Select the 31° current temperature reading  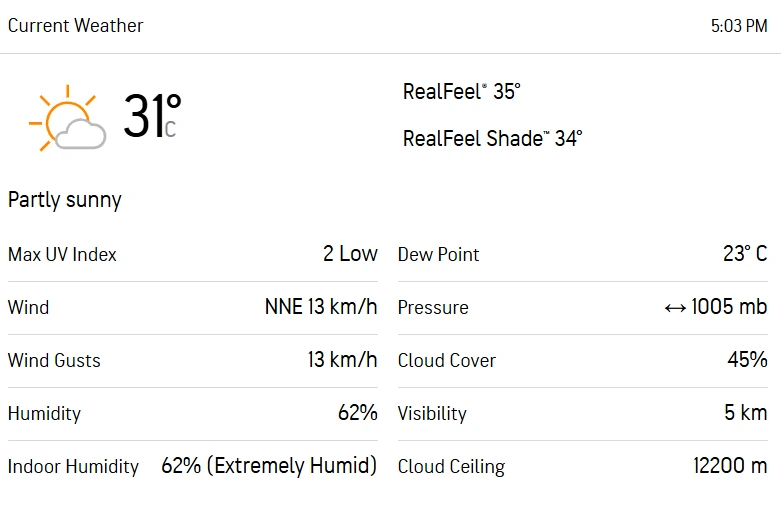tap(152, 116)
